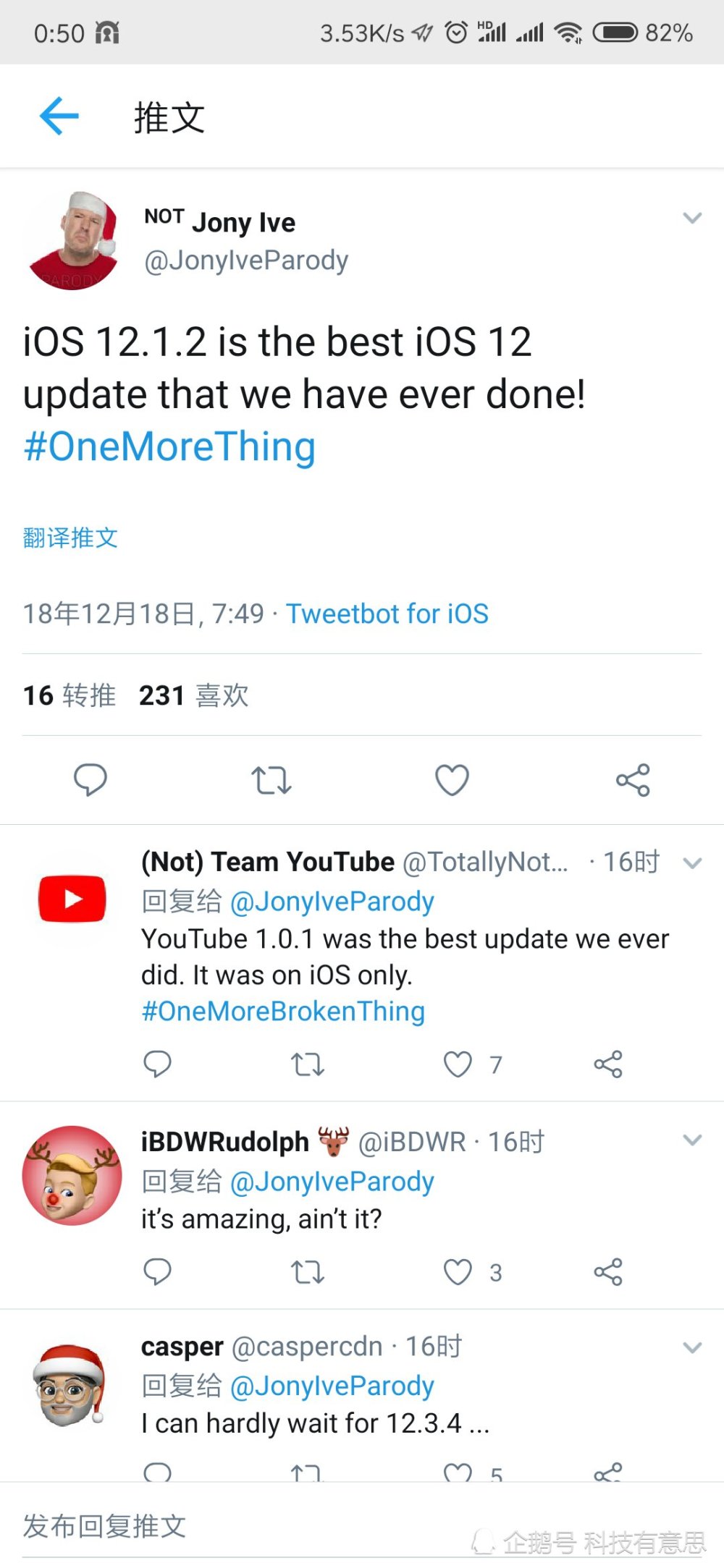Like the Team YouTube reply
Viewport: 724px width, 1568px height.
click(x=458, y=1064)
